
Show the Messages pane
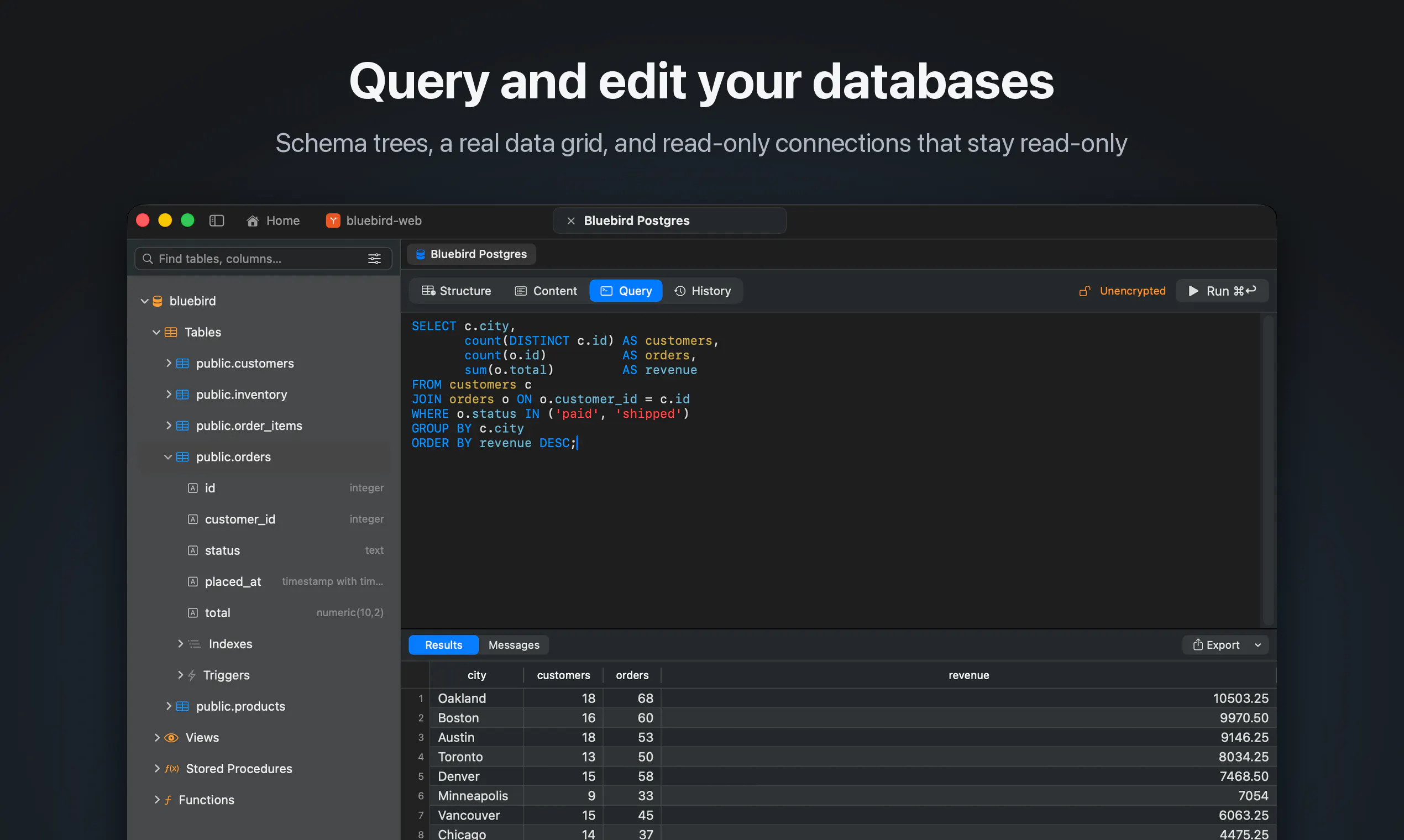point(514,645)
